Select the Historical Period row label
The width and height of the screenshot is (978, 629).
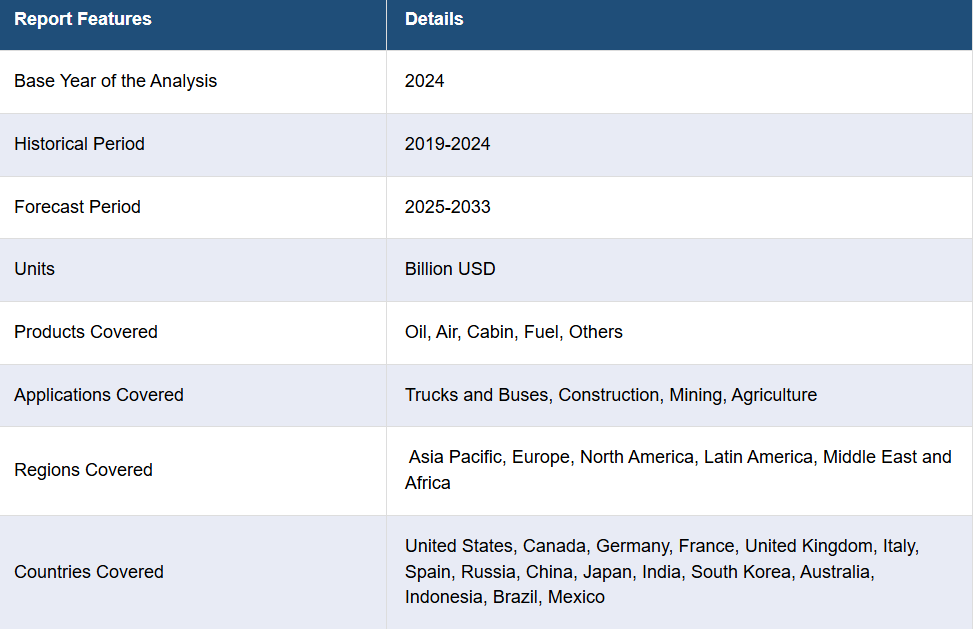click(x=79, y=144)
